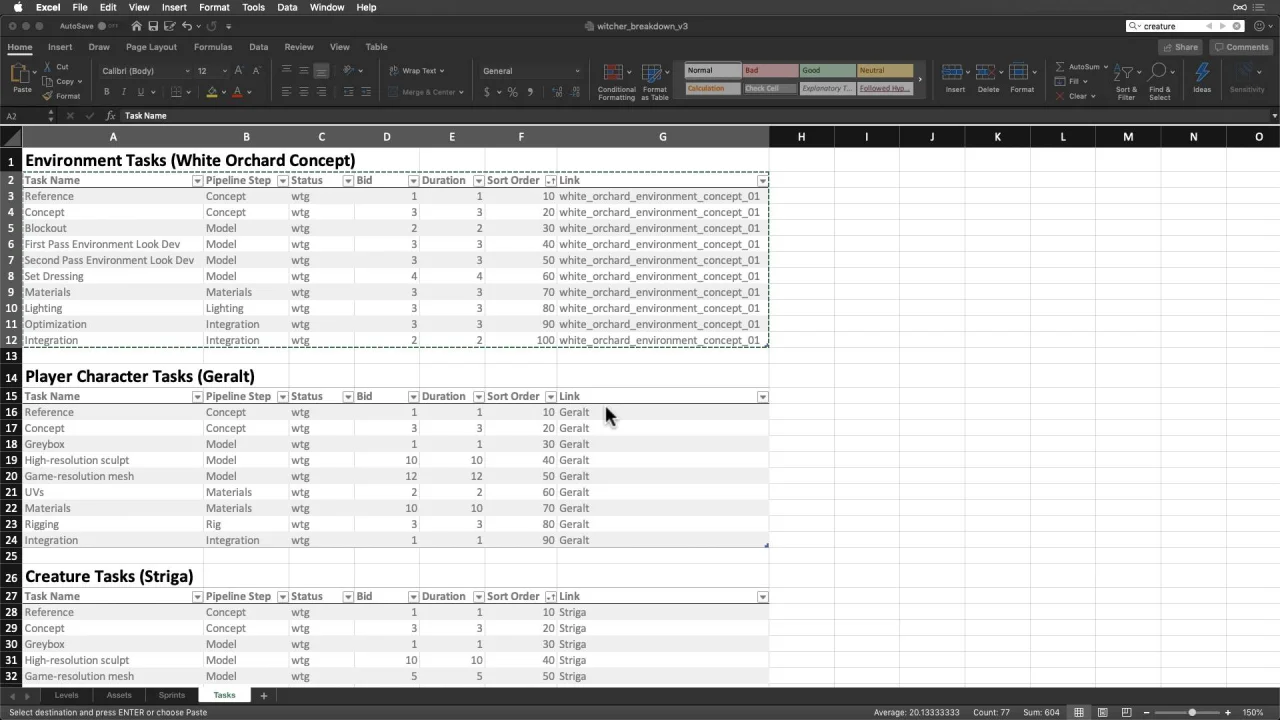Click the Share button
Screen dimensions: 1280x720
(1181, 47)
